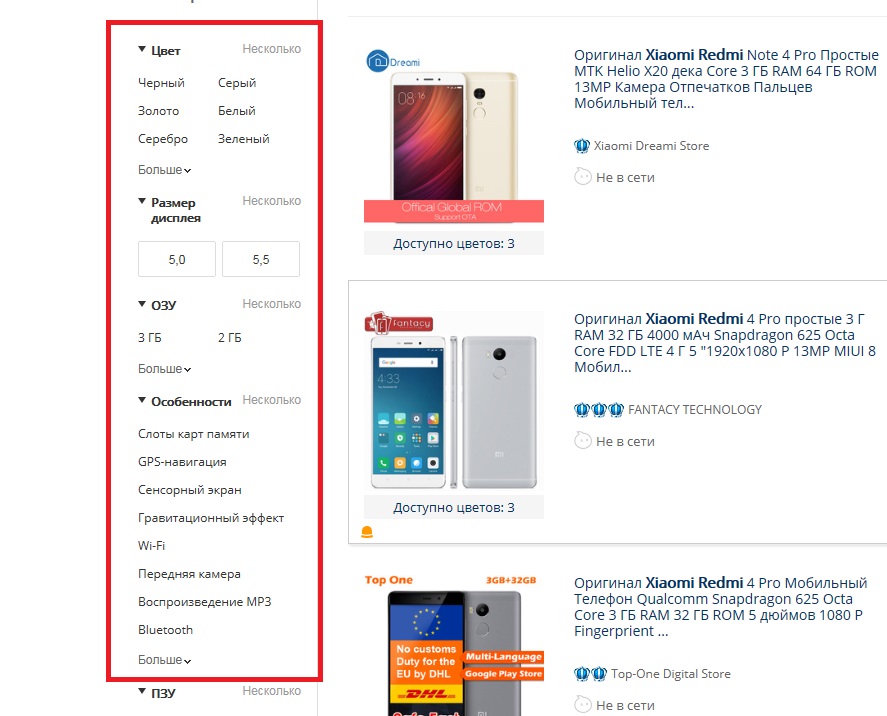Screen dimensions: 887x716
Task: Click the crown icon beside Xiaomi Dreami Store
Action: (x=582, y=146)
